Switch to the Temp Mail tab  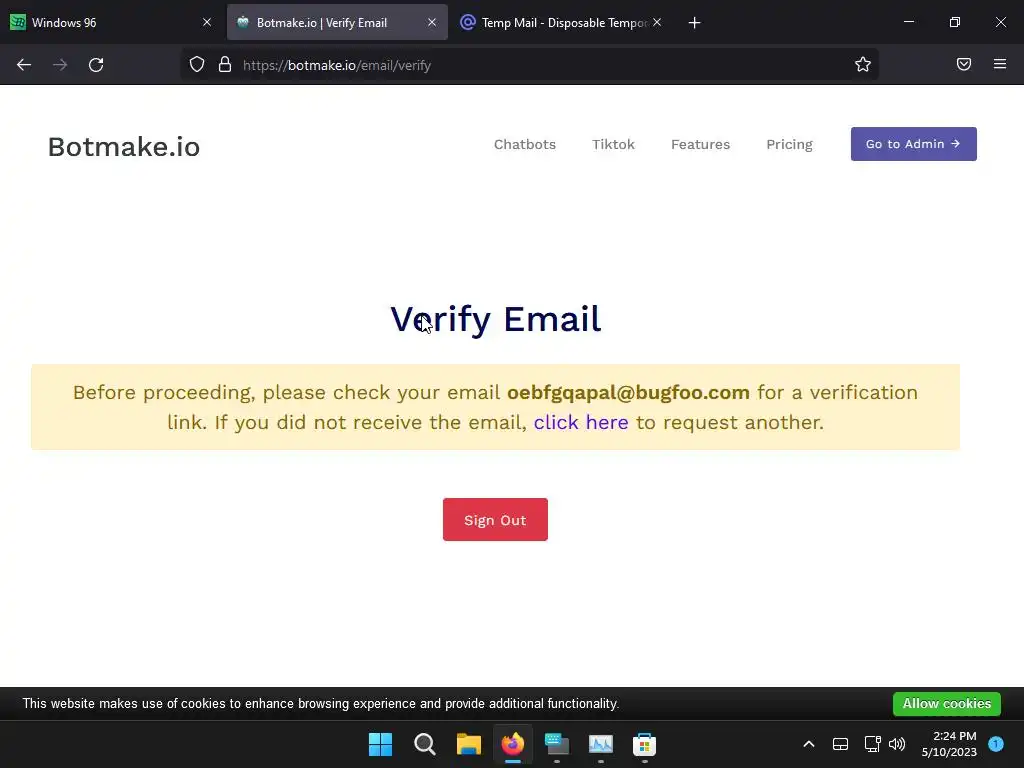click(560, 22)
